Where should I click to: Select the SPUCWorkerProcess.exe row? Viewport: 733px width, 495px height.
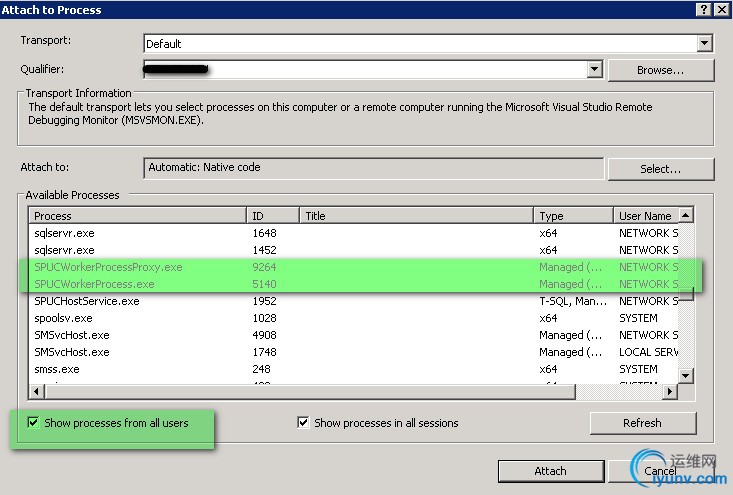point(354,284)
